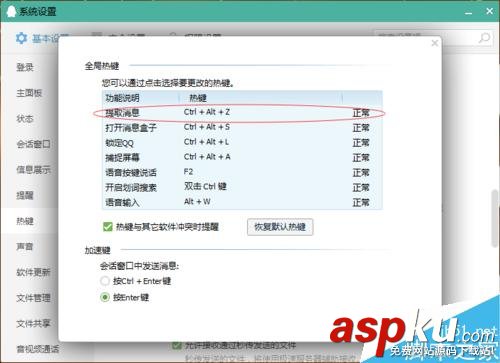
Task: Click the search magnifier icon in settings
Action: click(x=484, y=38)
